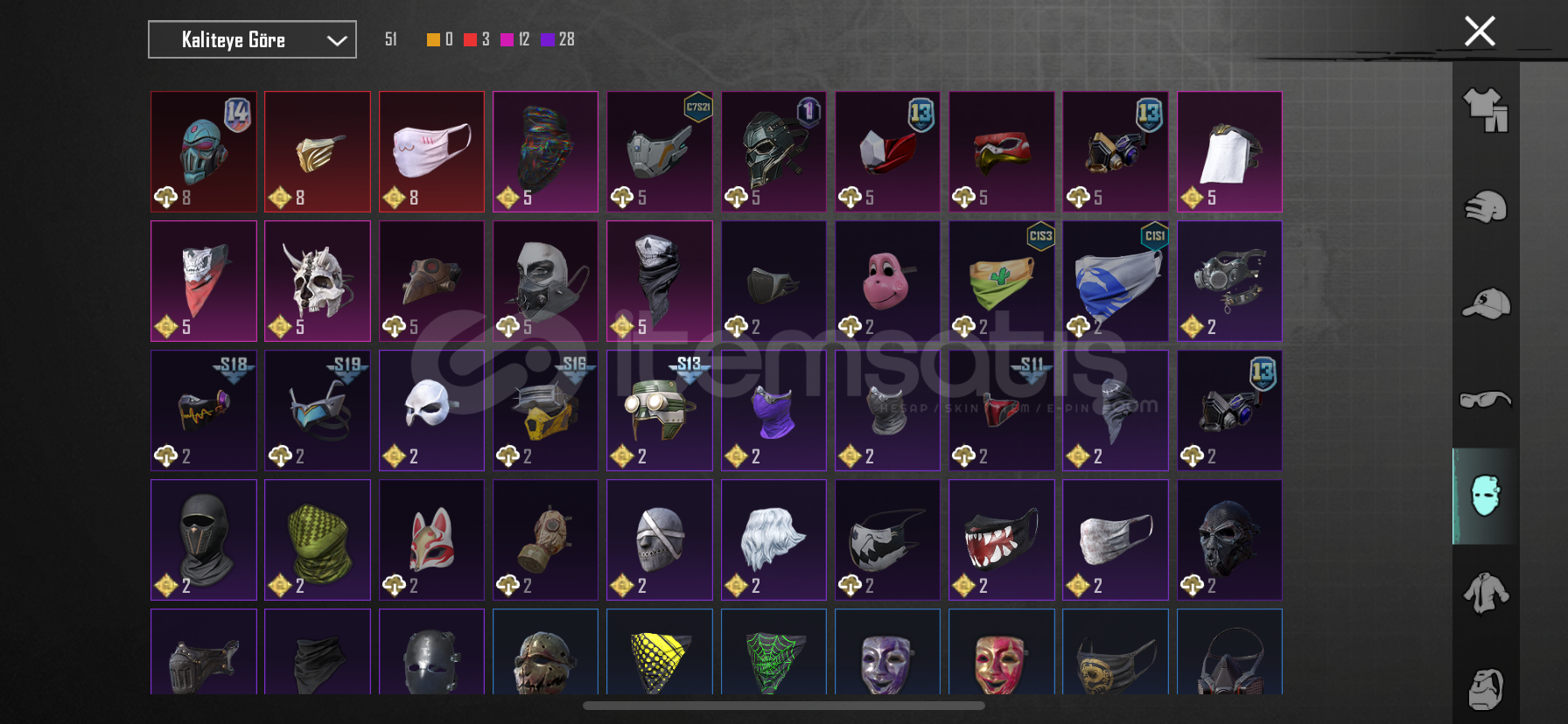Select the backpack category icon

(x=1486, y=689)
